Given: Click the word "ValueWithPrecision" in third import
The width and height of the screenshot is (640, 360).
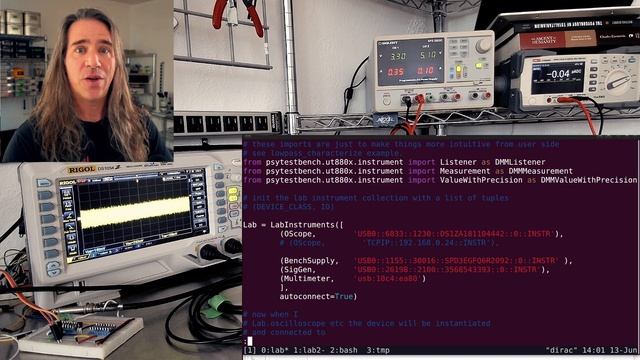Looking at the screenshot, I should [481, 180].
